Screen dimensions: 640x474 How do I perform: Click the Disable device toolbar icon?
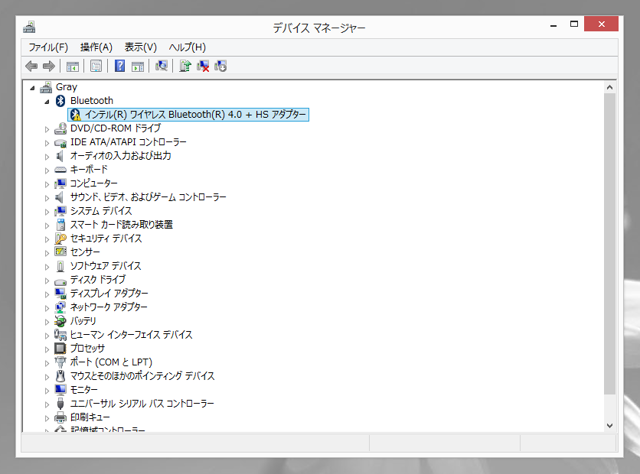221,66
